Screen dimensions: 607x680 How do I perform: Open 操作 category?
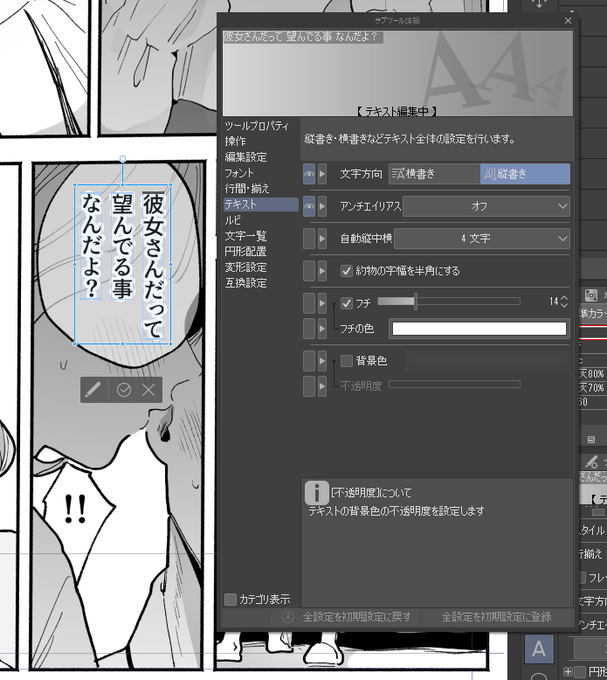[235, 141]
